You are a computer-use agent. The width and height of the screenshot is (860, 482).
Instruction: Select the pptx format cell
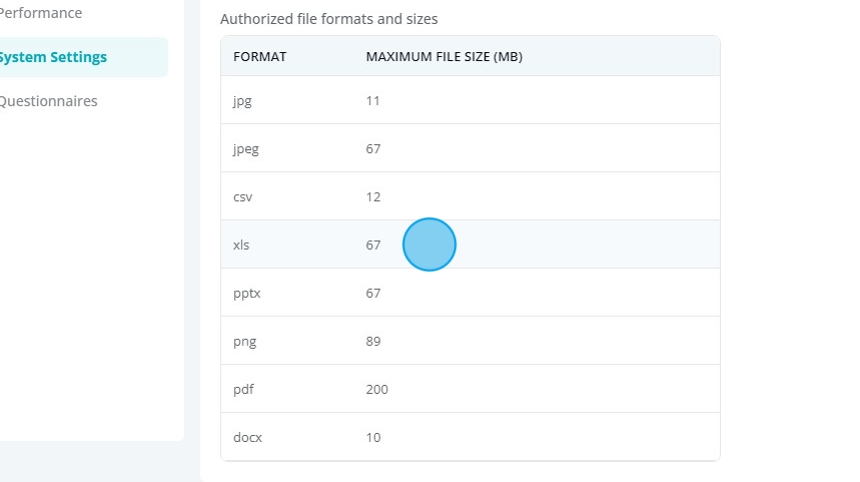[247, 293]
